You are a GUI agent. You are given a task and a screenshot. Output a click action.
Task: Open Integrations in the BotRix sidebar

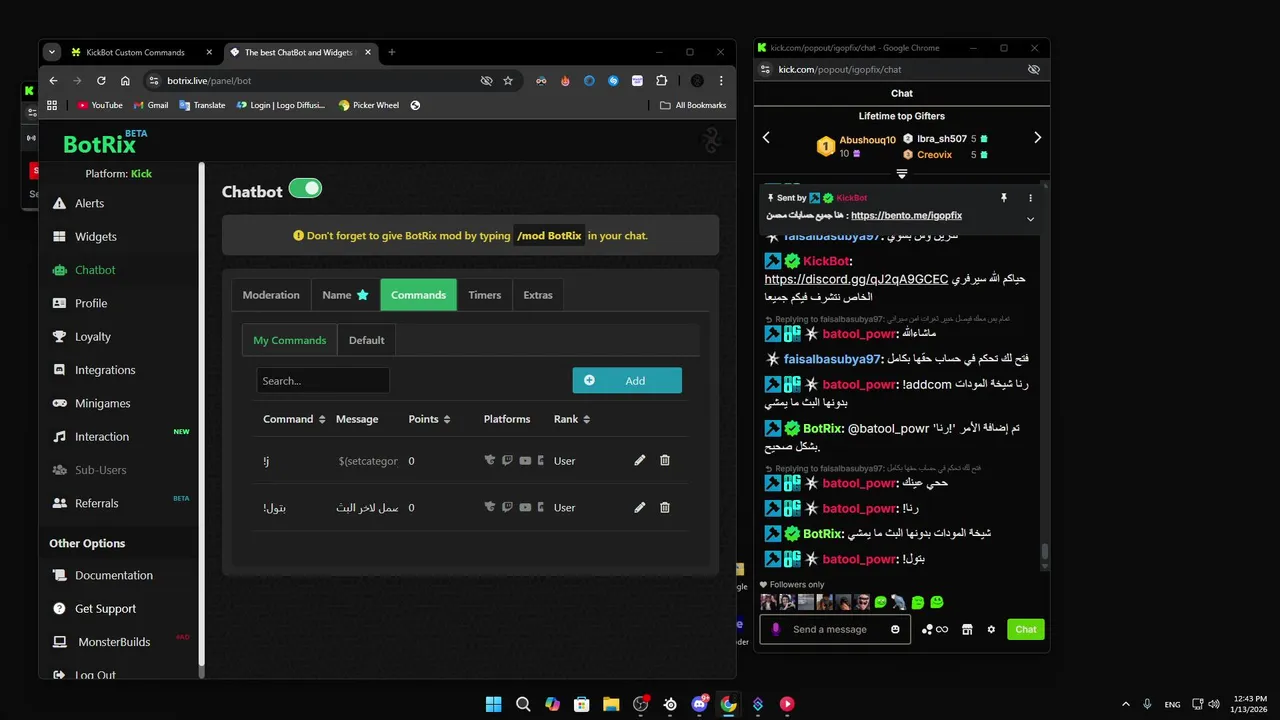click(x=104, y=370)
